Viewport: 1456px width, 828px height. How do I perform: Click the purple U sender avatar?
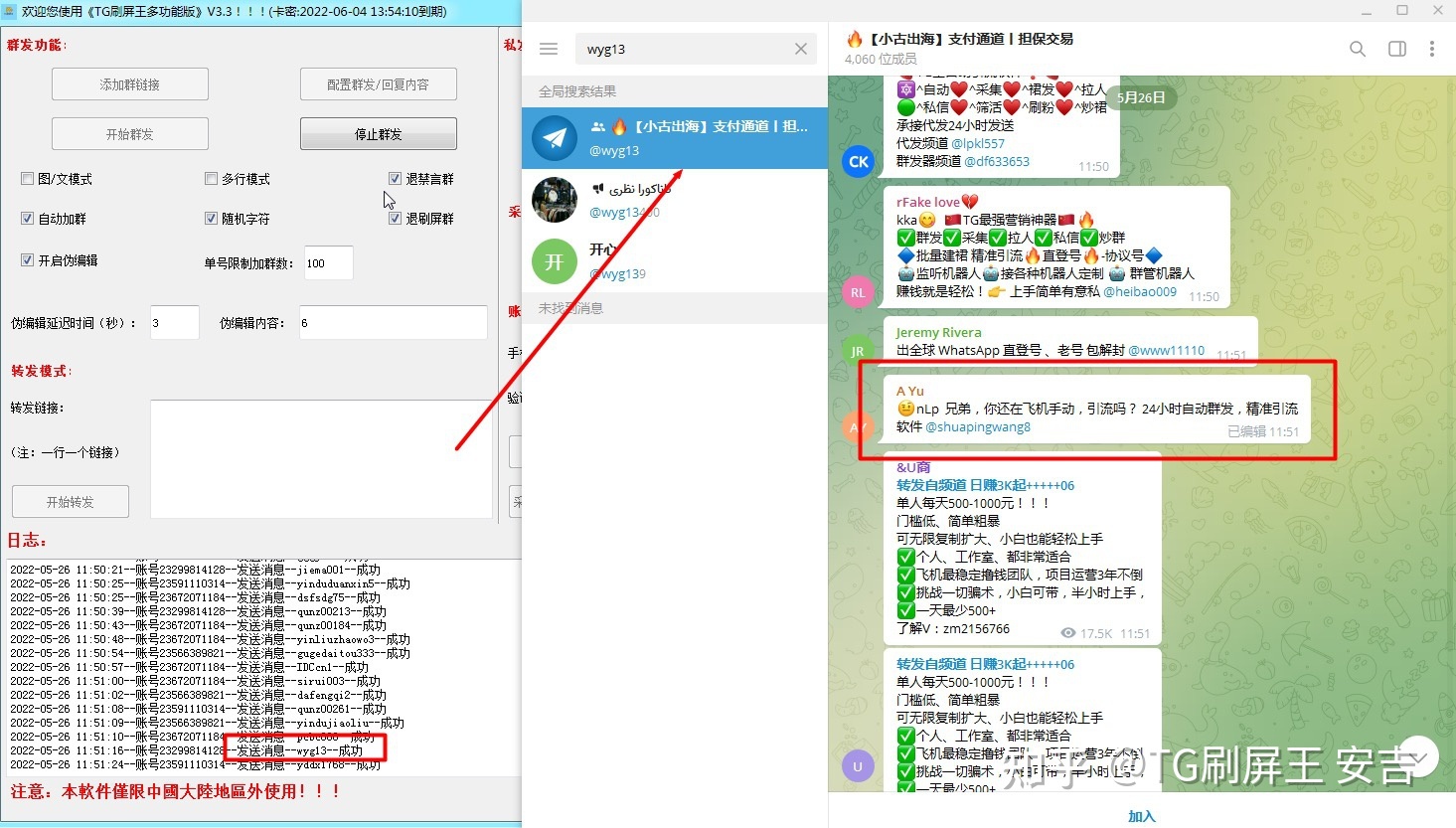[858, 766]
